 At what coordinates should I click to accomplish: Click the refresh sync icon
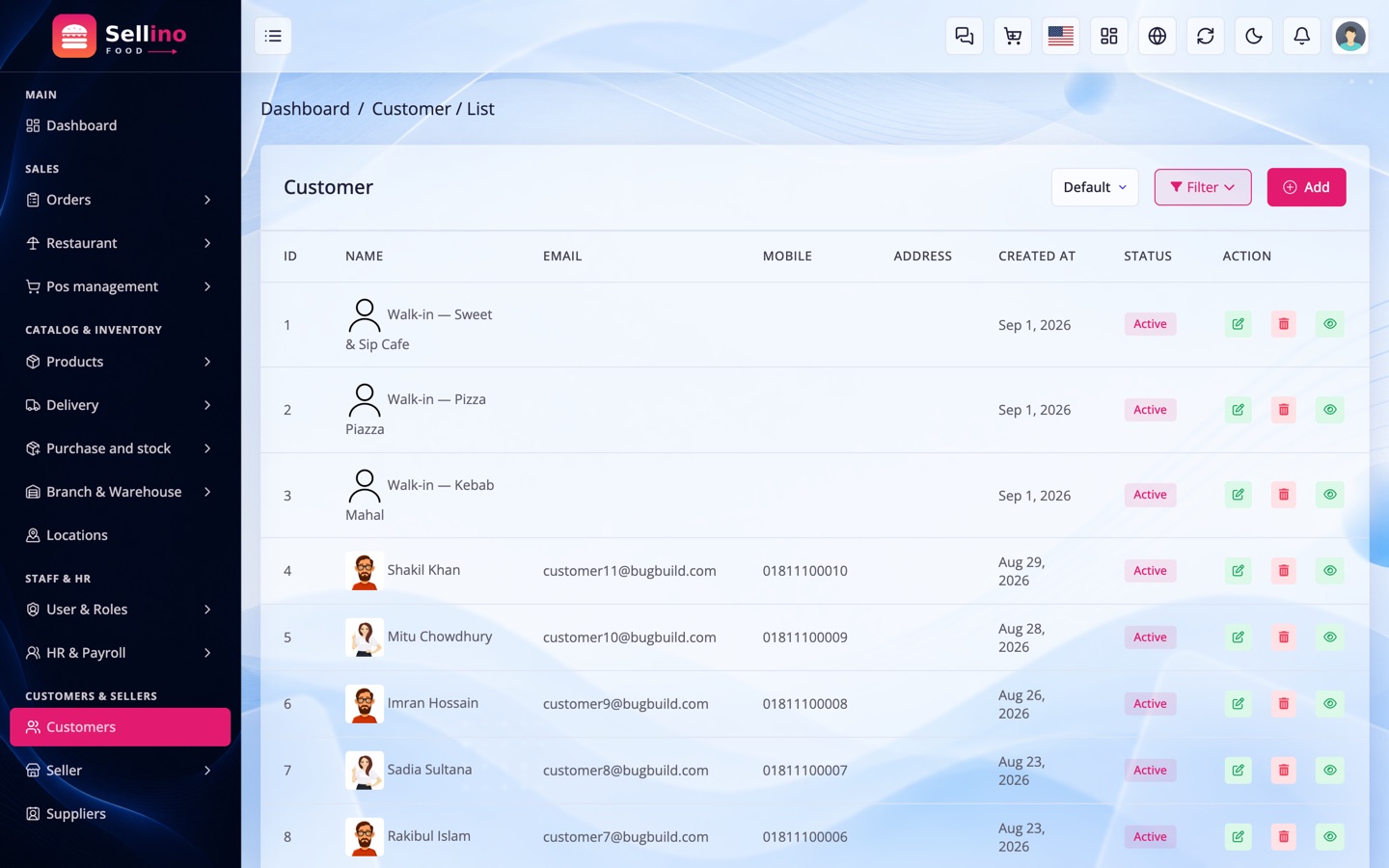(x=1206, y=37)
